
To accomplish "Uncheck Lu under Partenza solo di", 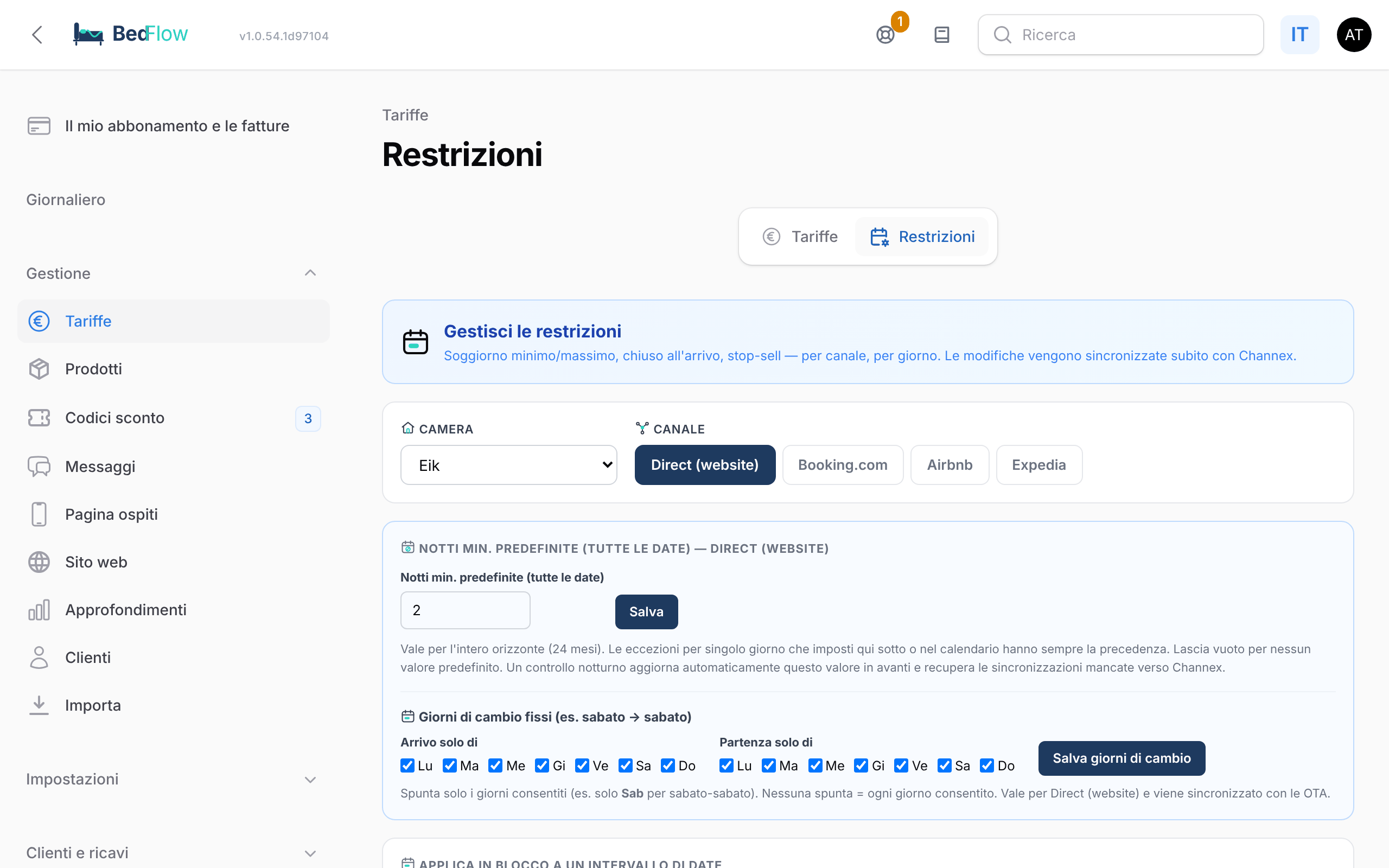I will (727, 766).
